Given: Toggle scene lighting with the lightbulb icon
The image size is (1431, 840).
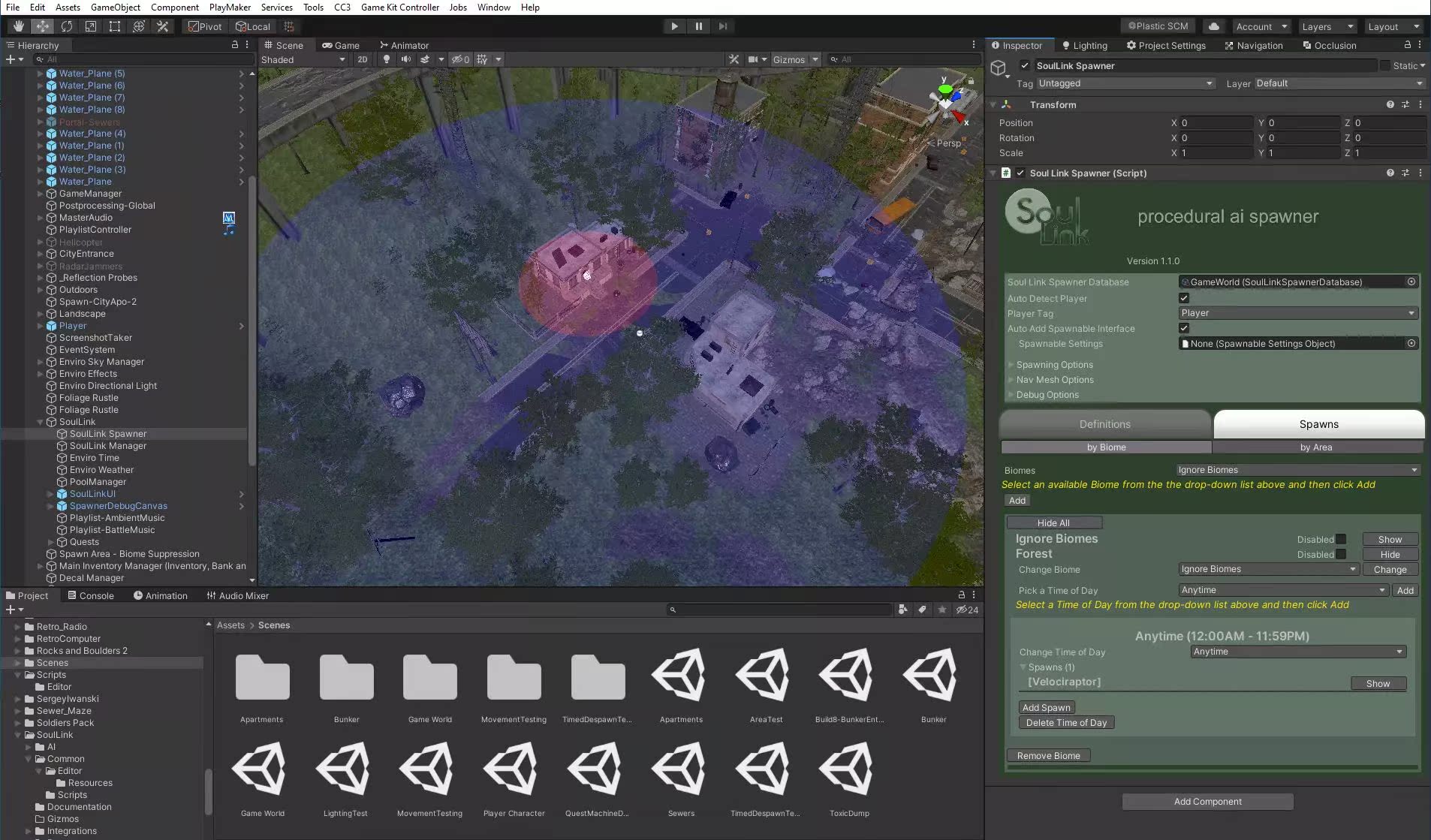Looking at the screenshot, I should [387, 59].
